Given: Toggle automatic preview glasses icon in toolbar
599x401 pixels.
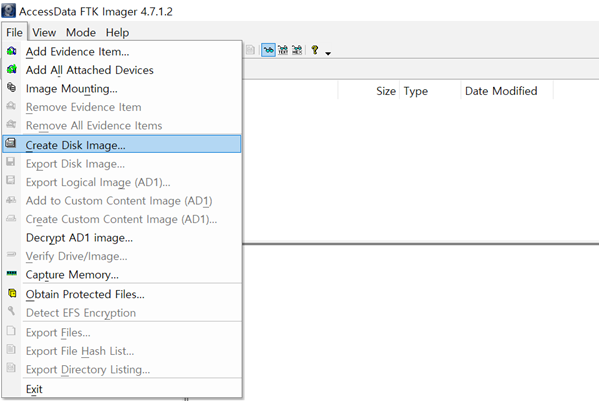Looking at the screenshot, I should tap(269, 50).
